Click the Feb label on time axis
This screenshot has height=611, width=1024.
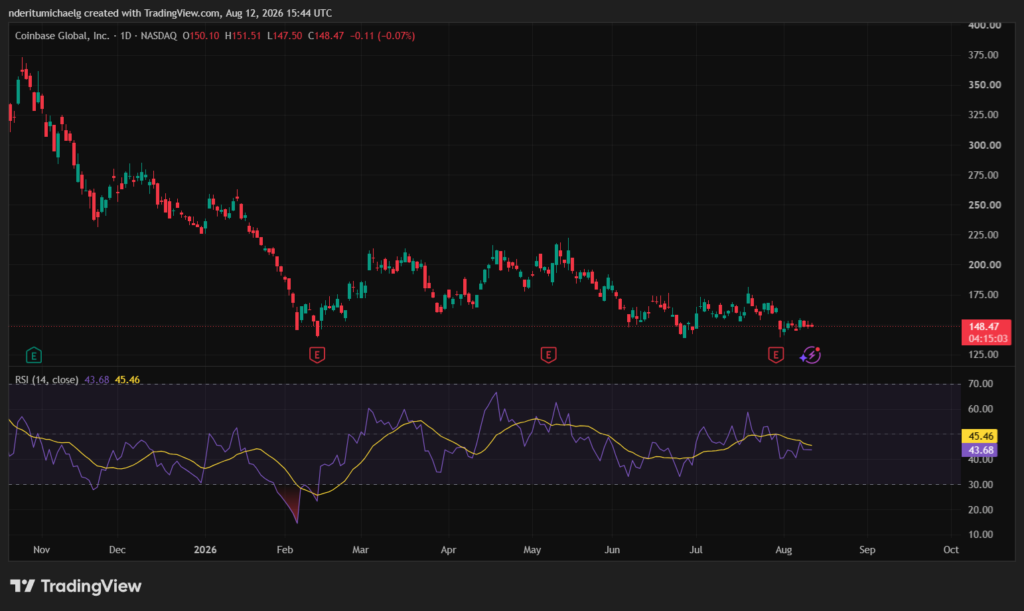point(285,550)
